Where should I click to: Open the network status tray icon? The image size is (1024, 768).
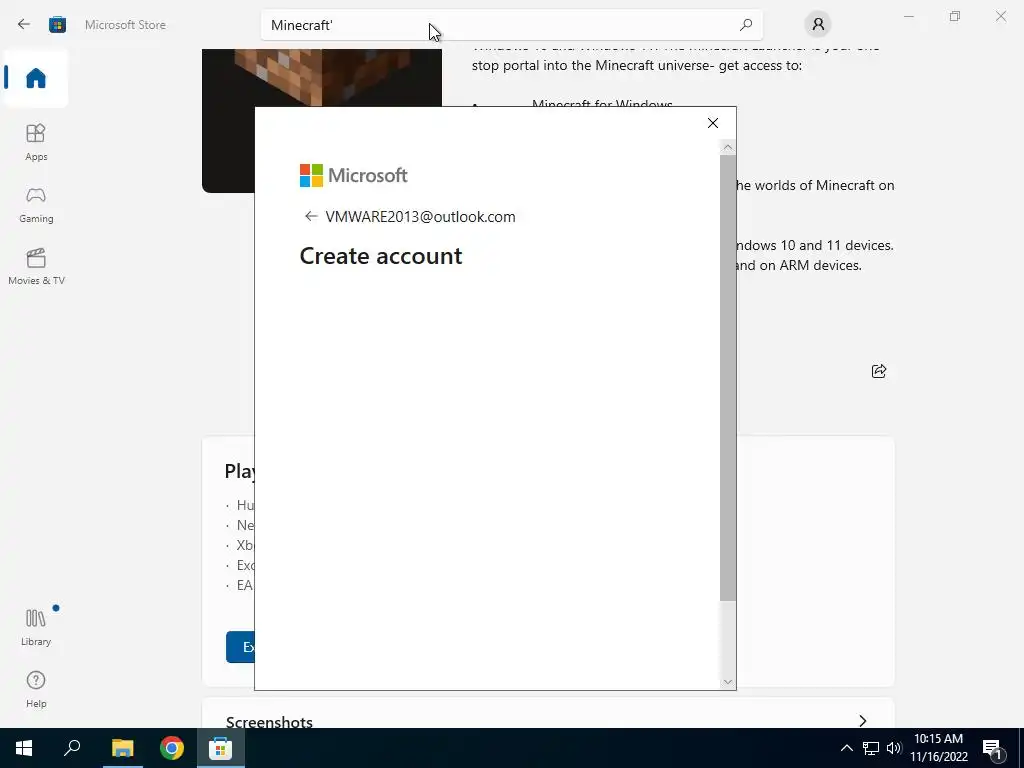click(x=871, y=748)
